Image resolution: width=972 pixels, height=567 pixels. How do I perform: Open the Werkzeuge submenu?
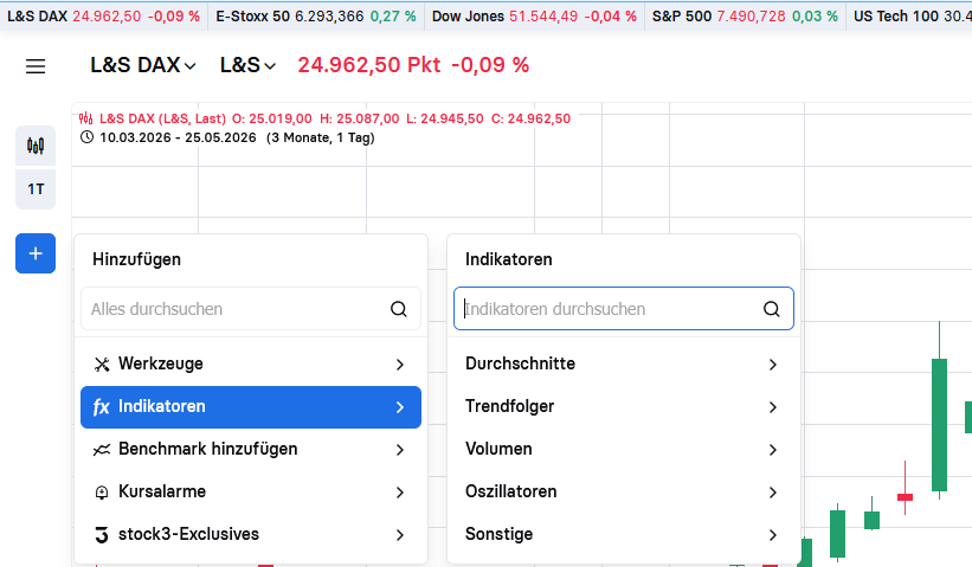(250, 364)
